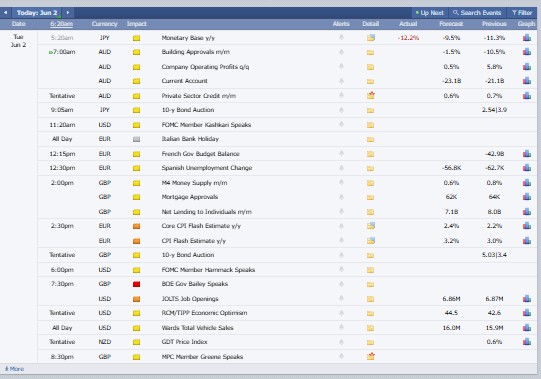Click the Date column header

pyautogui.click(x=19, y=24)
